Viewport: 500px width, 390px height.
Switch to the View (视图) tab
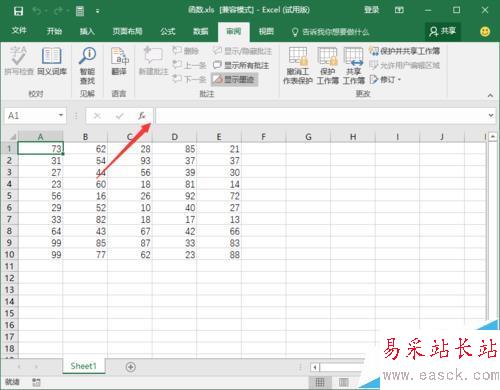tap(266, 31)
